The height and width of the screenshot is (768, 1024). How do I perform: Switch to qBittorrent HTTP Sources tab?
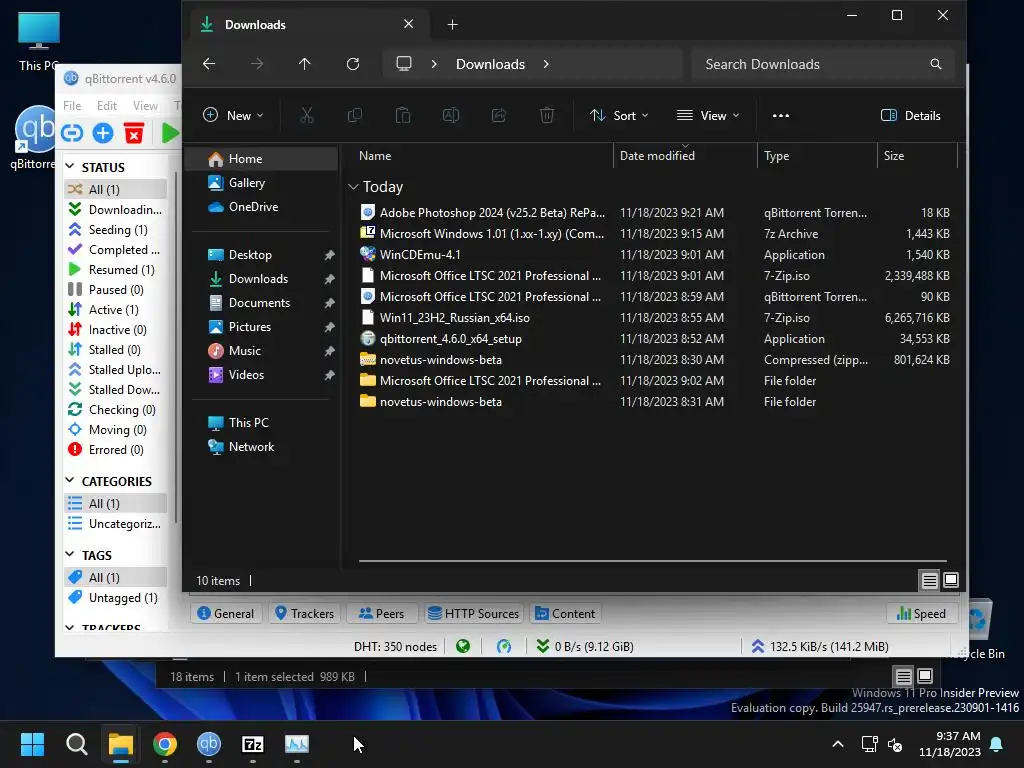pyautogui.click(x=473, y=613)
